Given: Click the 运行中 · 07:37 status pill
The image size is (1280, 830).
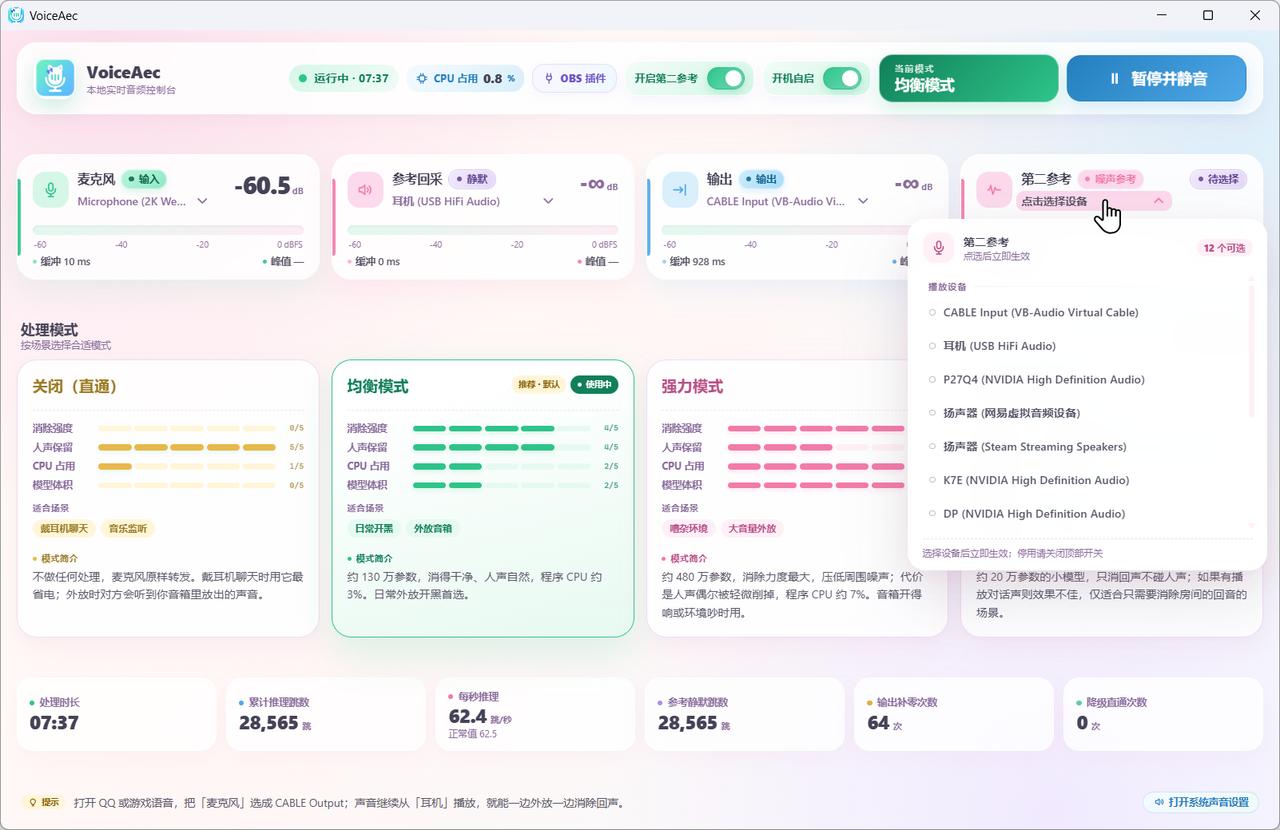Looking at the screenshot, I should (344, 78).
